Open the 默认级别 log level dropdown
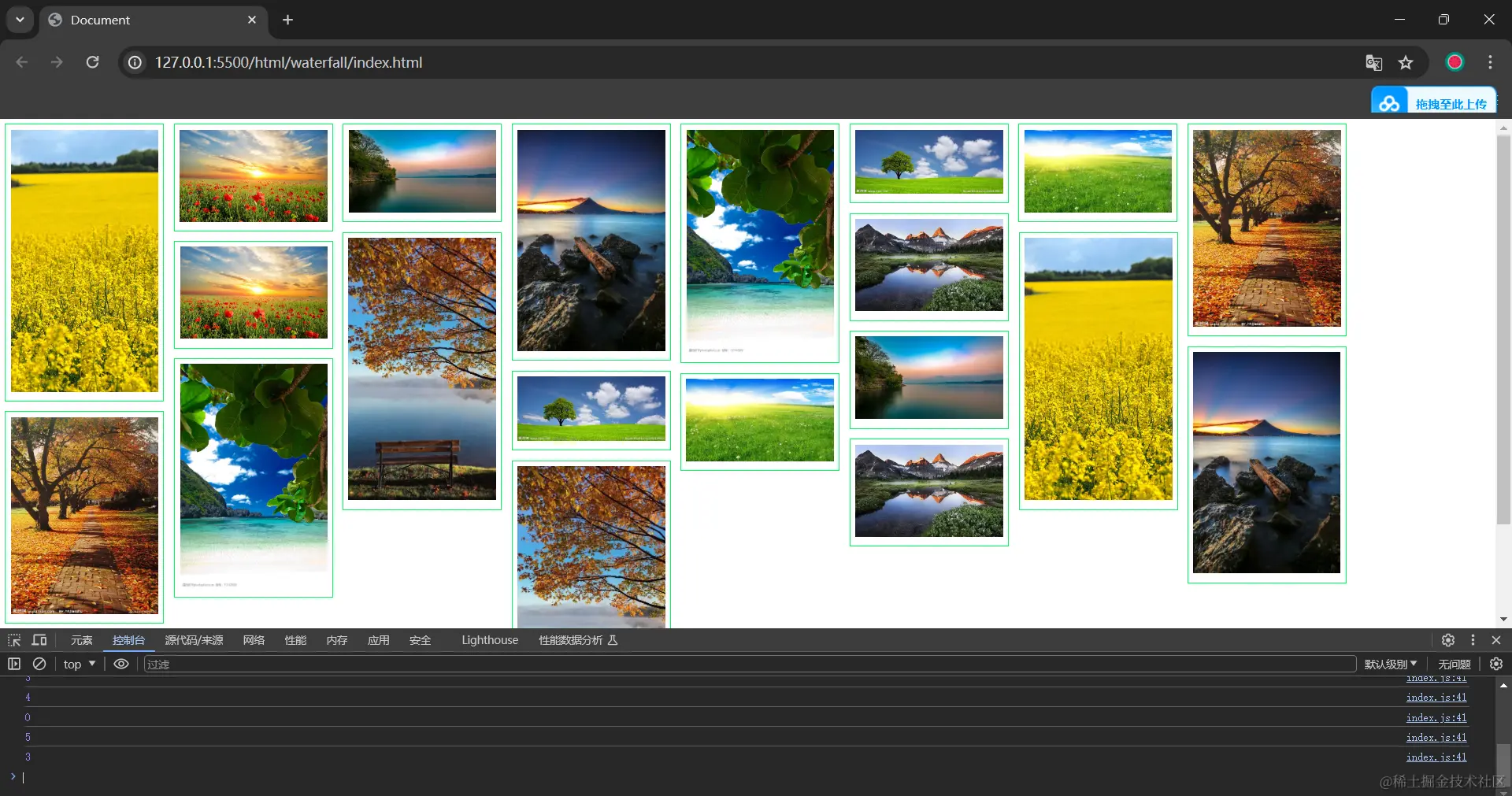 [1391, 664]
